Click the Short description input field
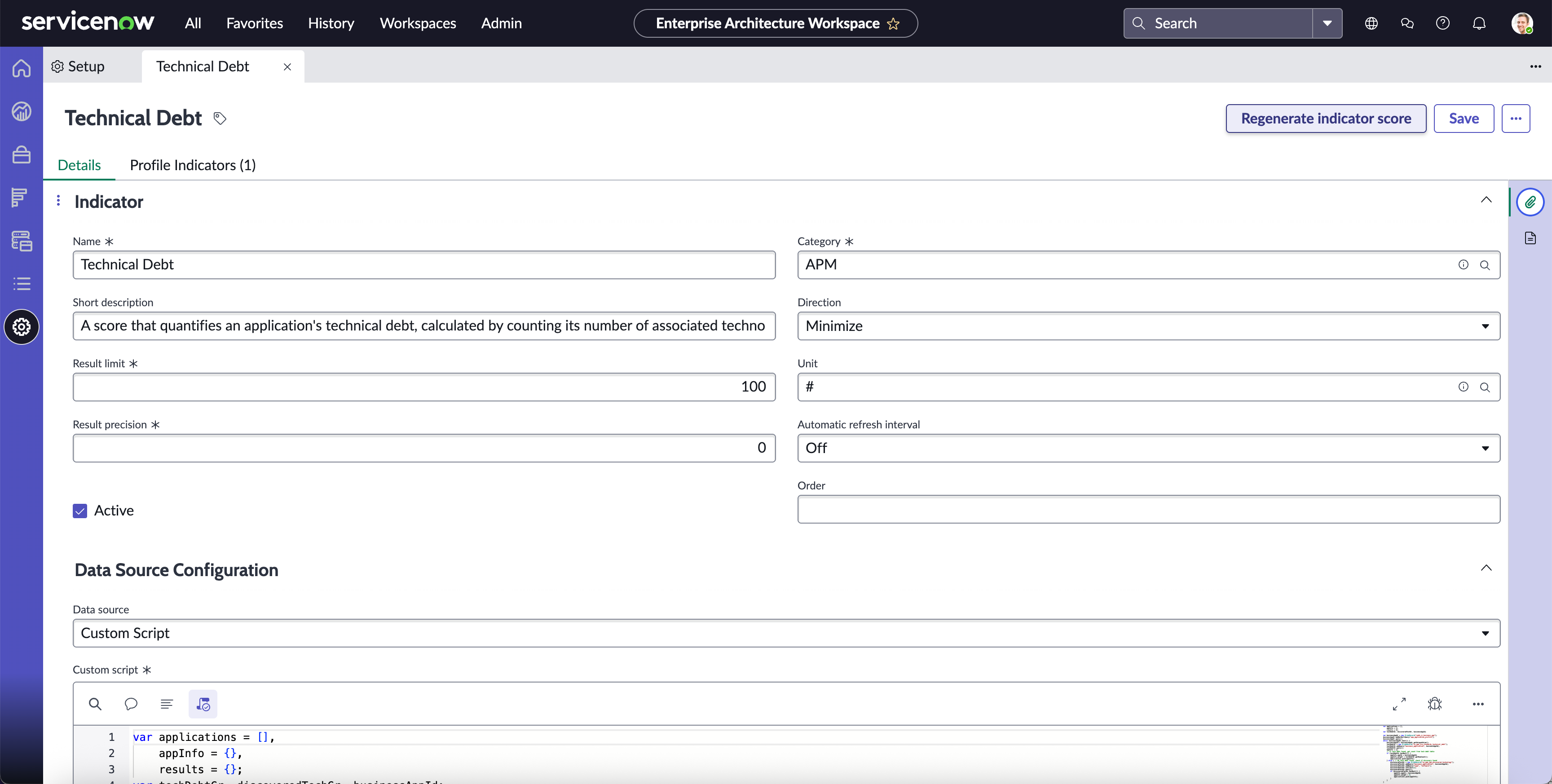Image resolution: width=1552 pixels, height=784 pixels. [423, 326]
